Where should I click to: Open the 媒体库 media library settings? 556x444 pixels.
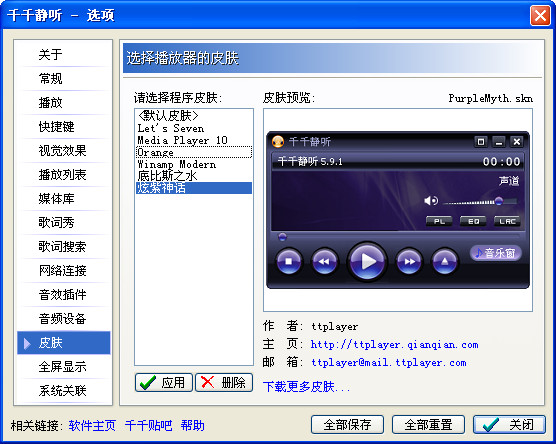[64, 199]
